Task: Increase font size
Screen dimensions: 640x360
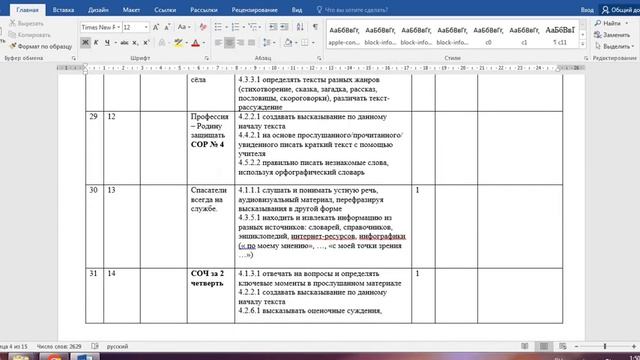Action: [x=156, y=27]
